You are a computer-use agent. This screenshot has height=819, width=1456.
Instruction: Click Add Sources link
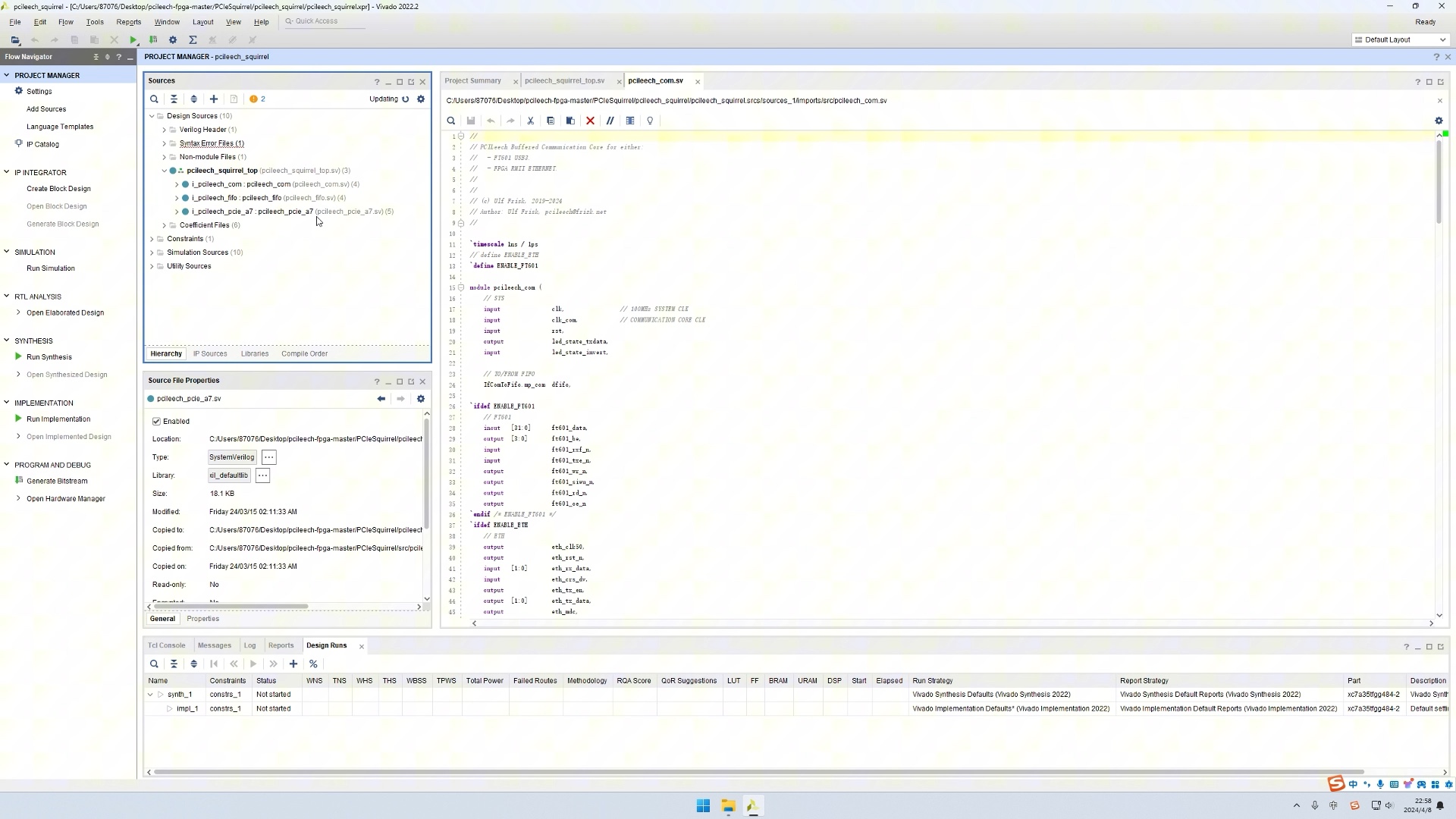coord(46,109)
